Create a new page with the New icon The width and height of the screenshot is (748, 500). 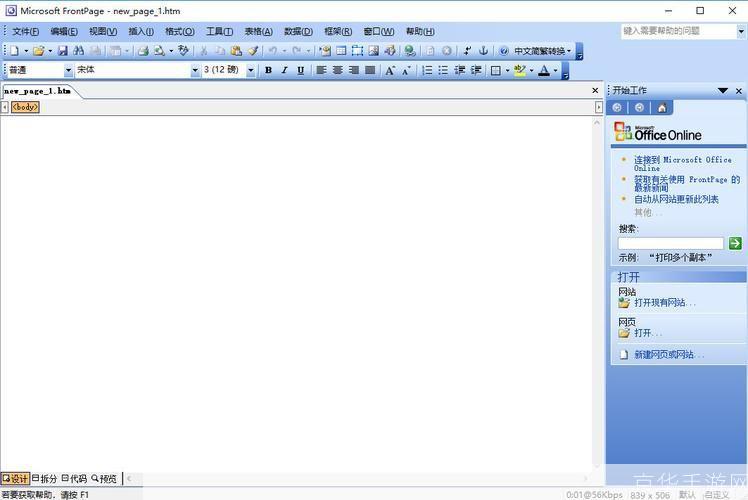pos(14,51)
